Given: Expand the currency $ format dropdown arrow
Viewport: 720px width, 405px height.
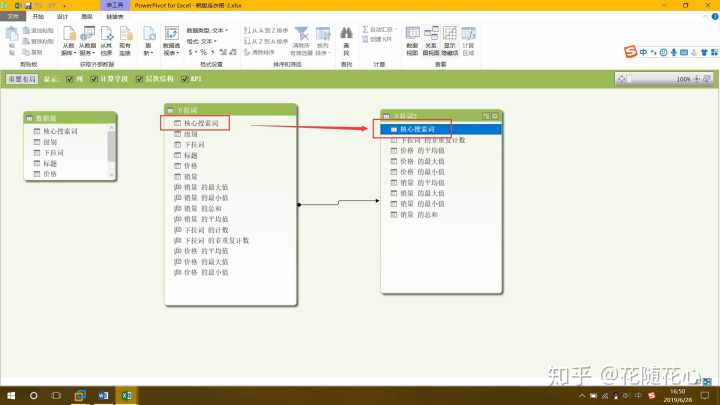Looking at the screenshot, I should click(196, 52).
